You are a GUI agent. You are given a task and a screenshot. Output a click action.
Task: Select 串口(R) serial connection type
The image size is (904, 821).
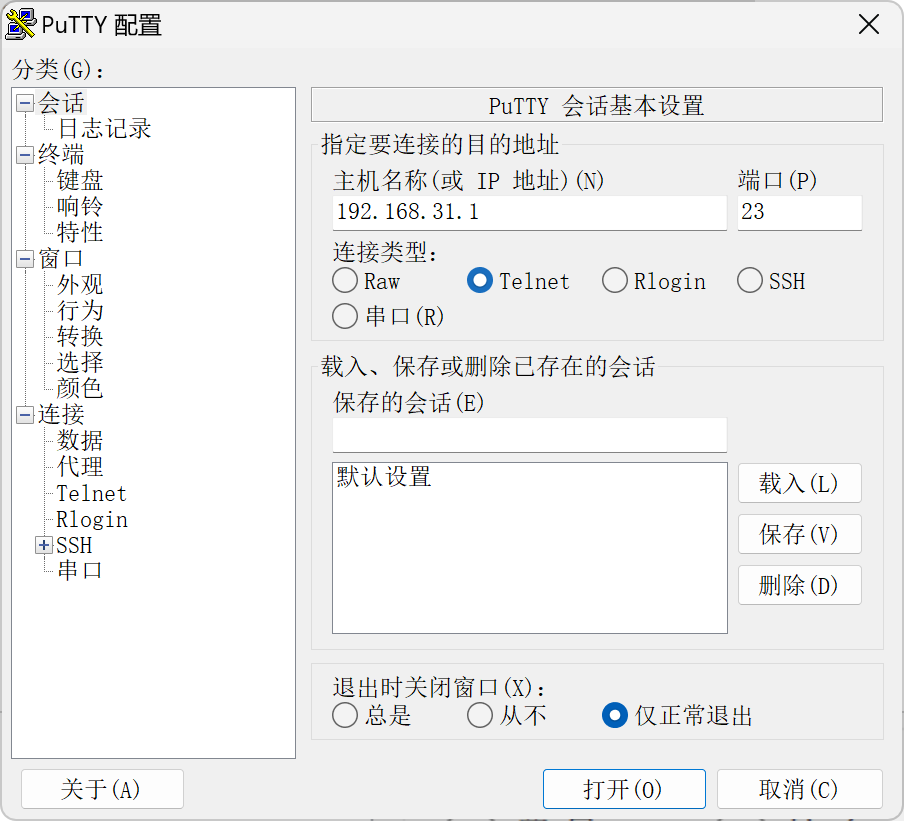345,317
